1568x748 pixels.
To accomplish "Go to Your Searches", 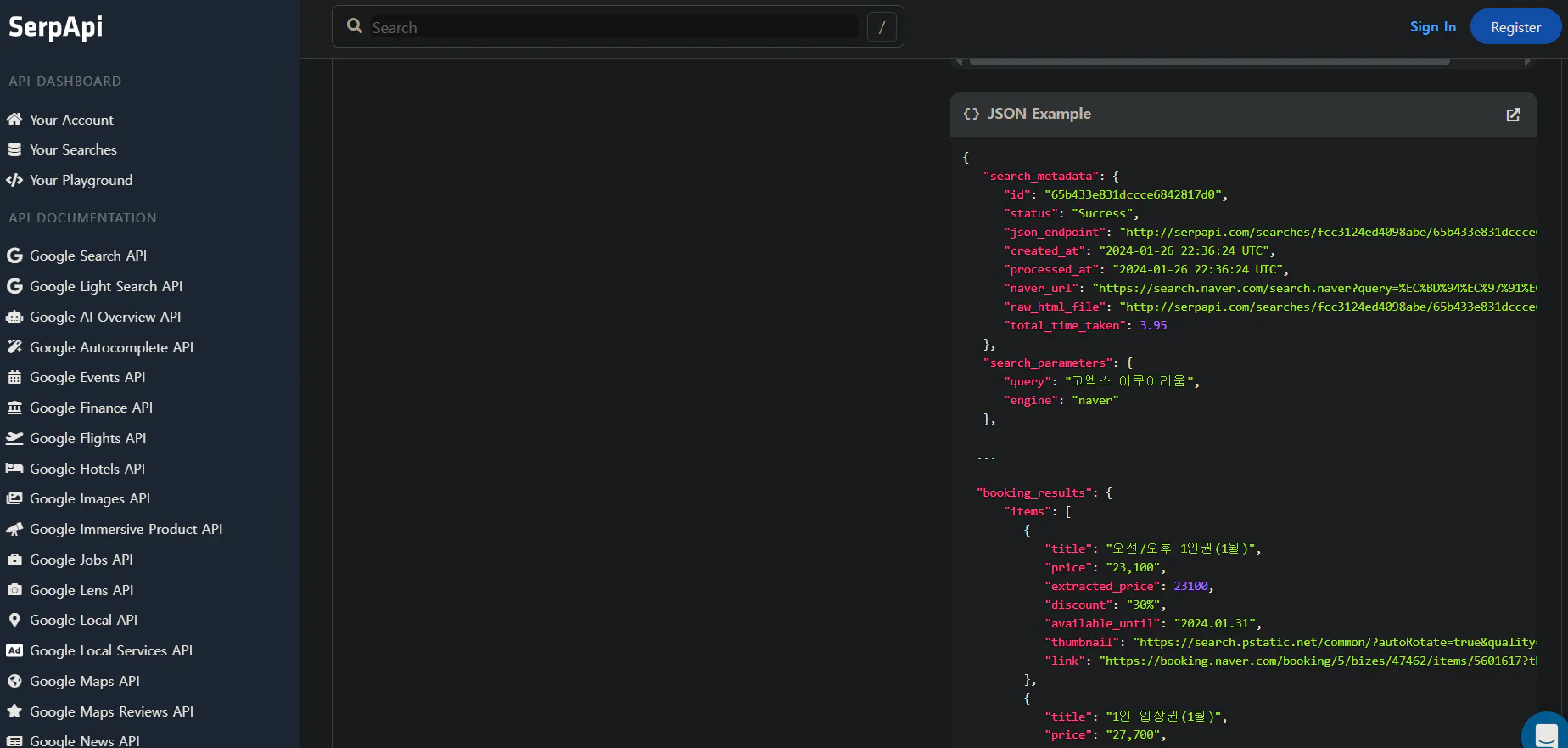I will pos(73,149).
